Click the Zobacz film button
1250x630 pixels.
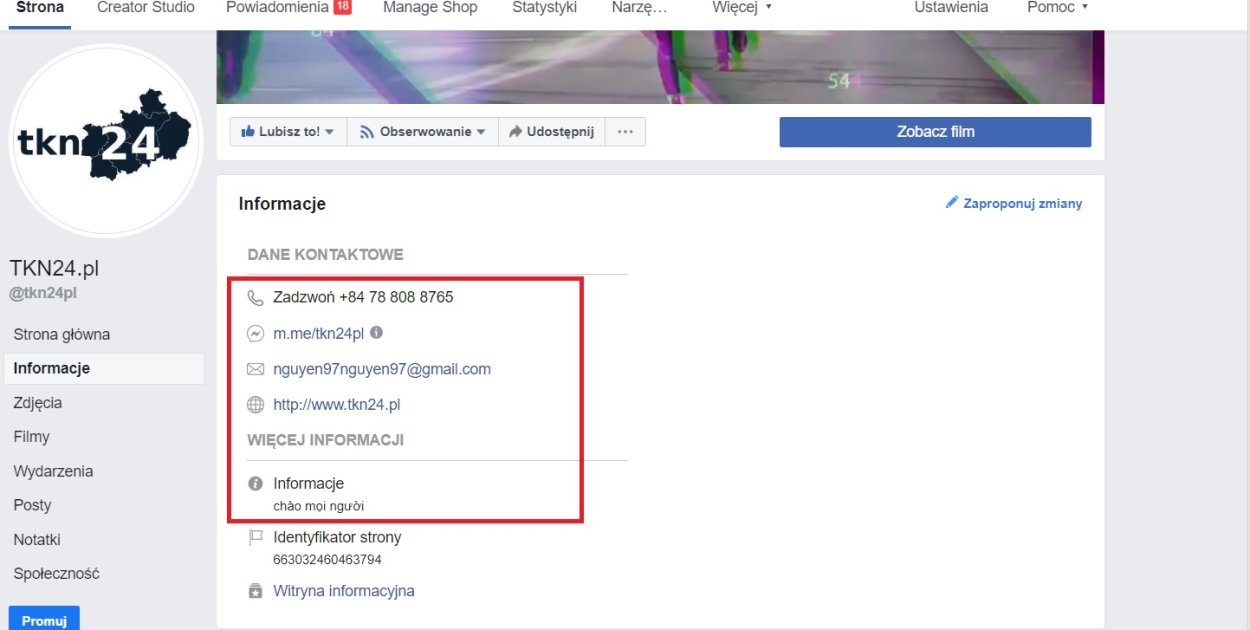tap(935, 132)
